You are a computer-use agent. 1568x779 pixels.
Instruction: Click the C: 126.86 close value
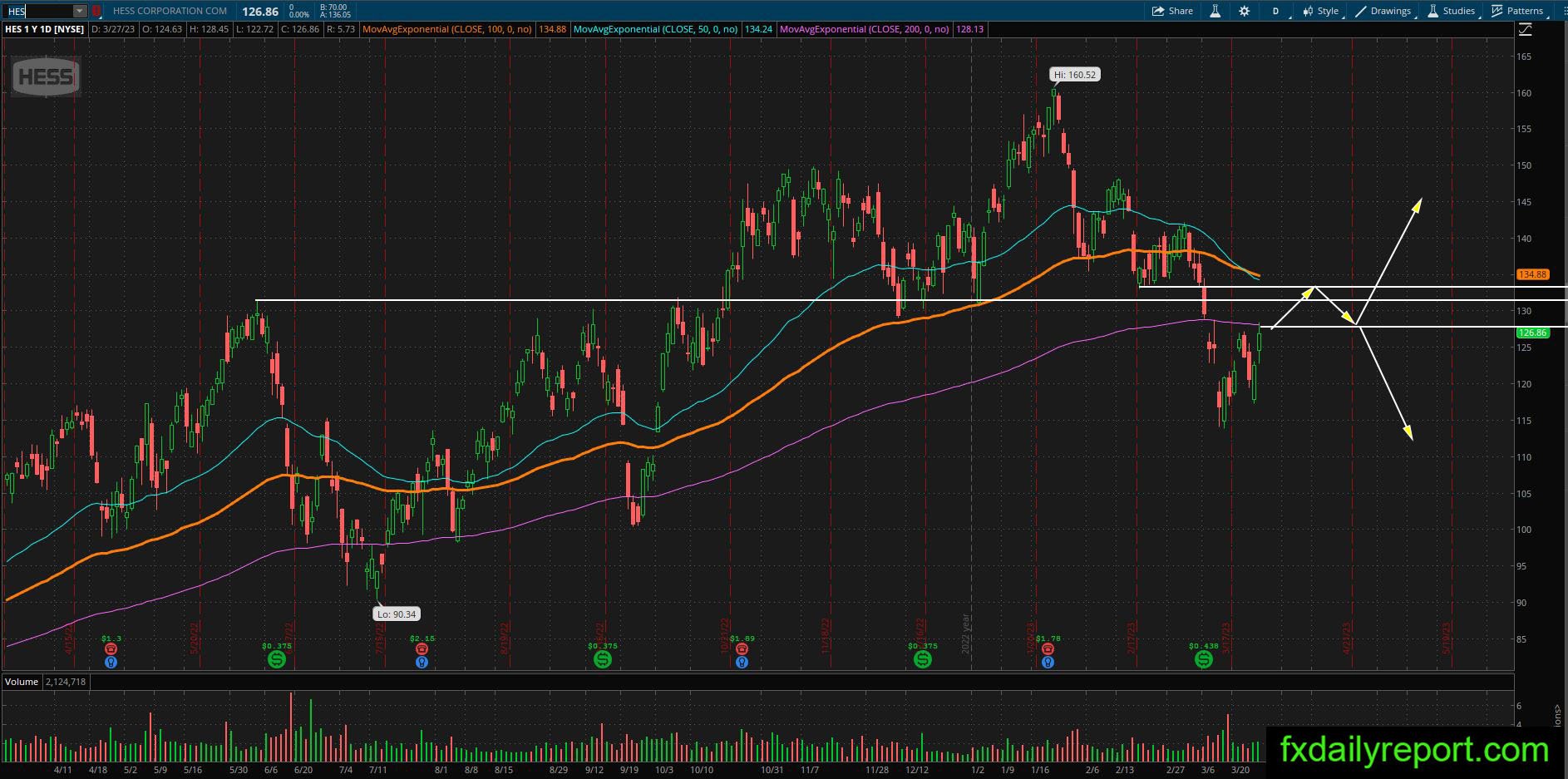(300, 29)
